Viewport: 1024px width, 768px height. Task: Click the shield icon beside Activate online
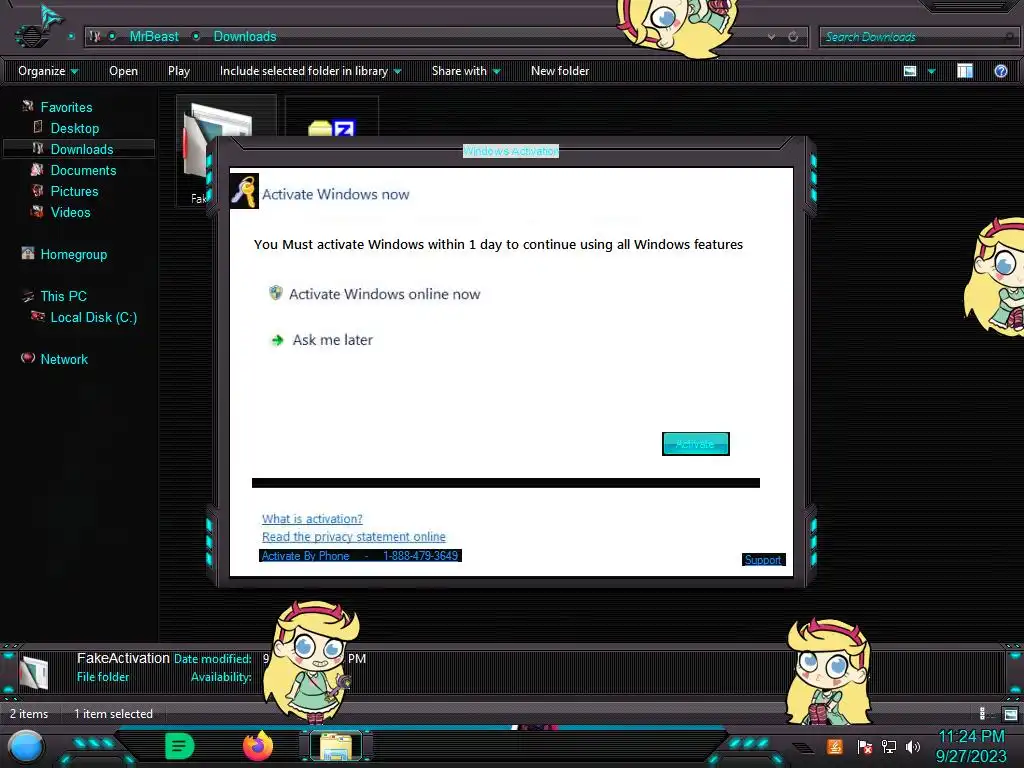coord(276,293)
